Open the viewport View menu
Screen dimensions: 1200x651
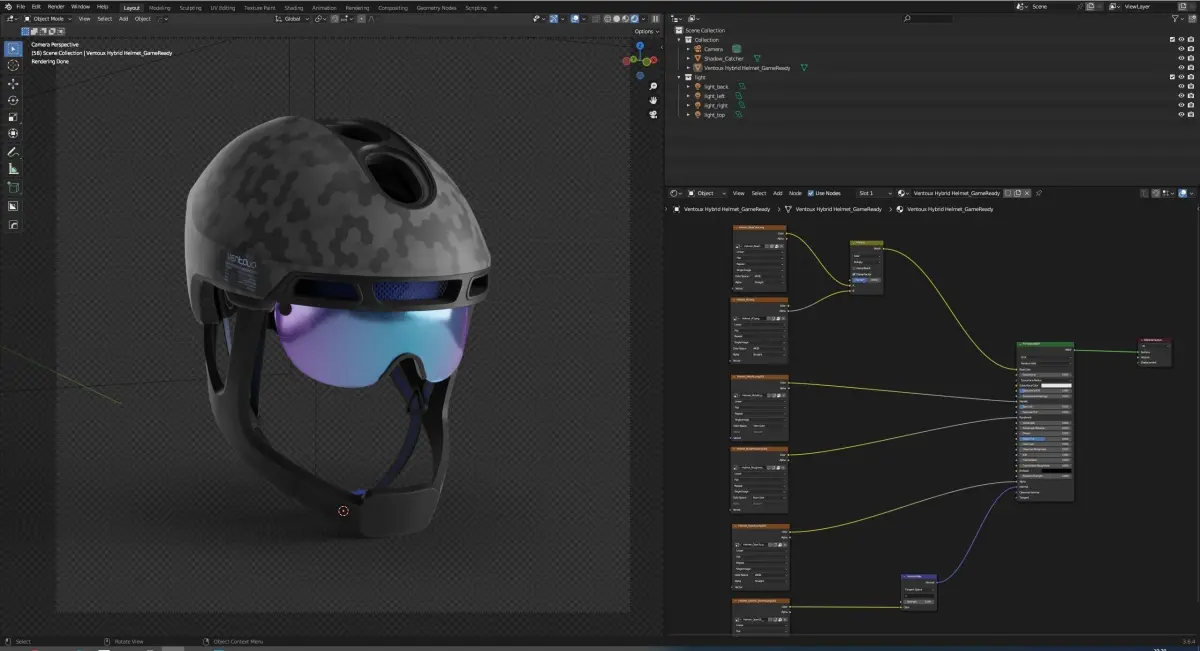(x=84, y=18)
